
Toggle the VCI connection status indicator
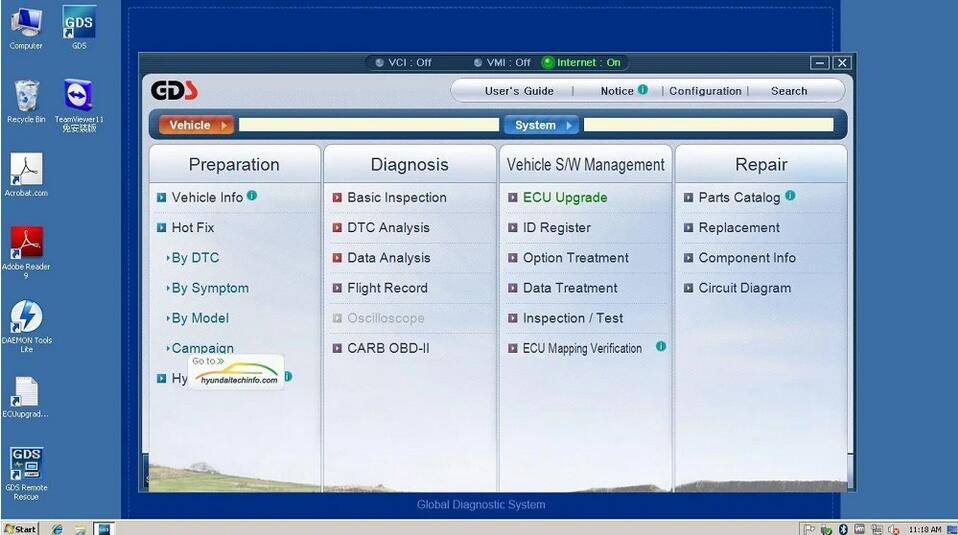click(380, 62)
